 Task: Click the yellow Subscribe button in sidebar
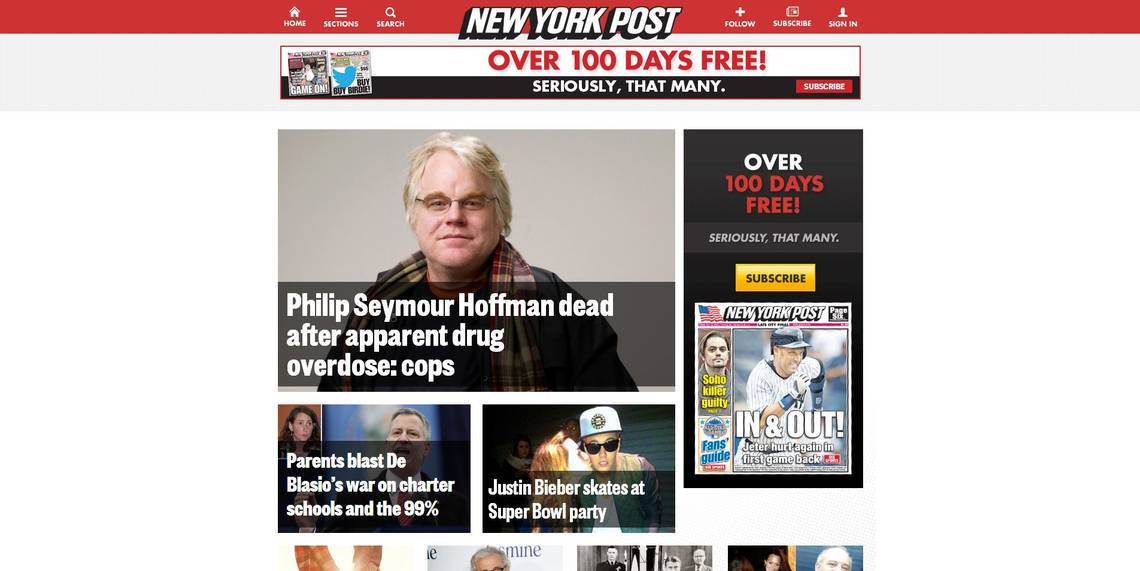tap(775, 278)
